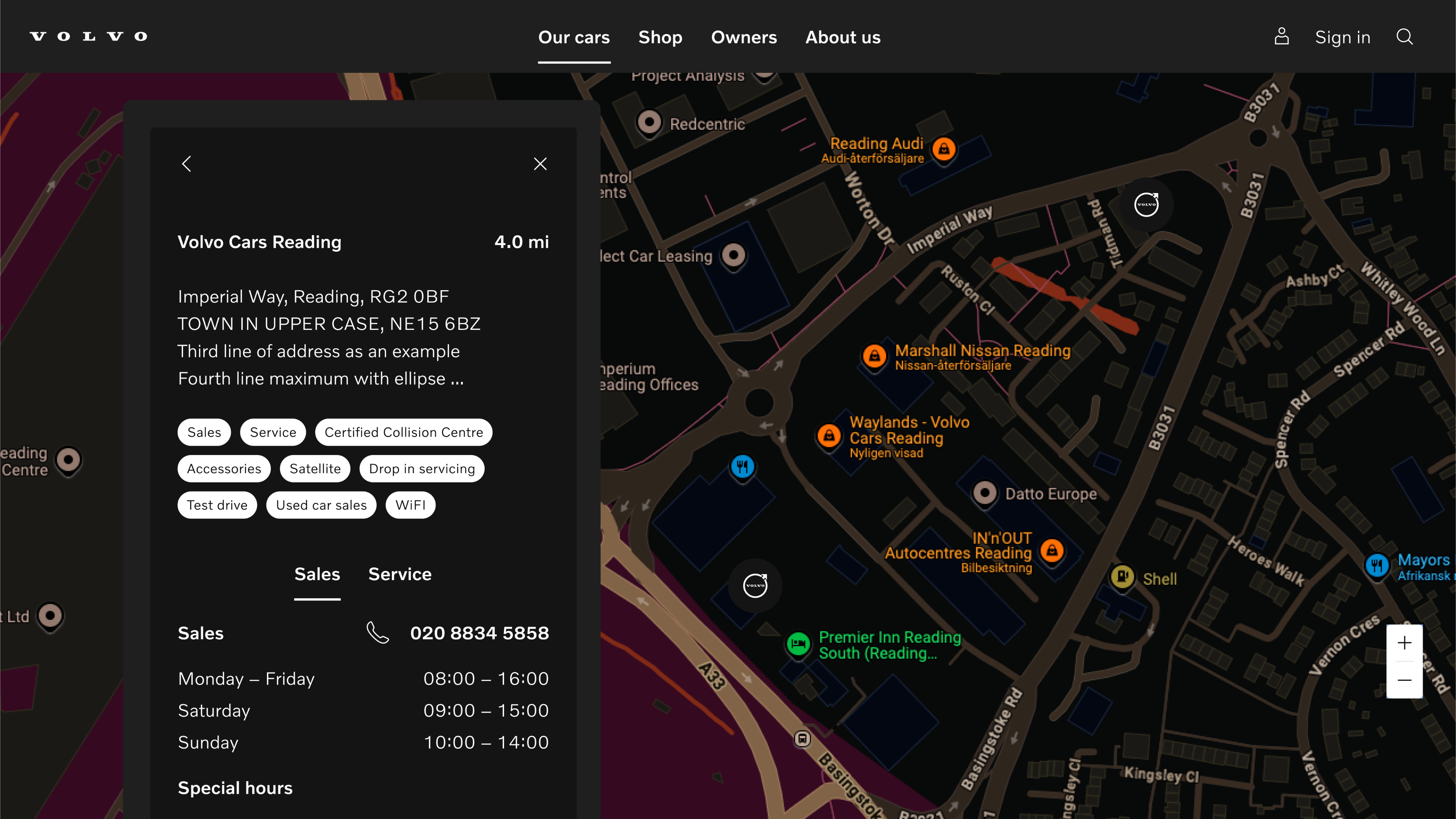This screenshot has width=1456, height=819.
Task: Collapse the dealer details panel
Action: point(540,164)
